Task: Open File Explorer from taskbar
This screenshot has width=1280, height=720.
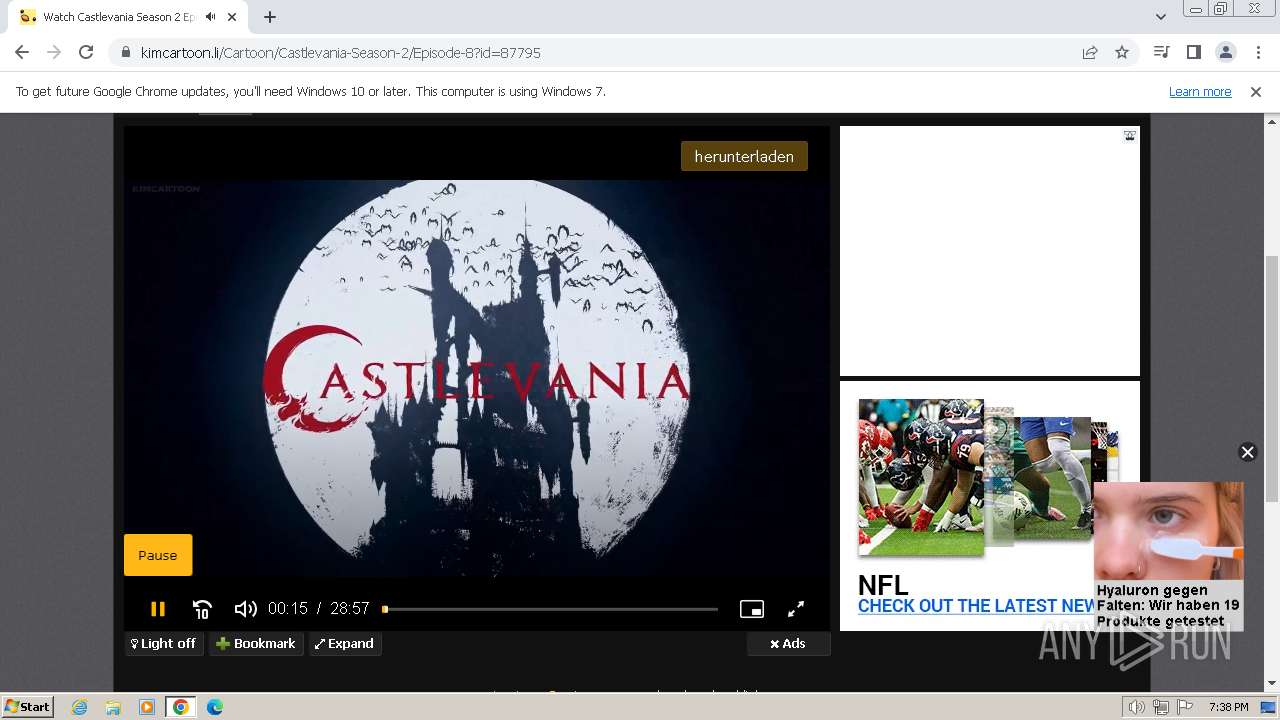Action: (x=113, y=707)
